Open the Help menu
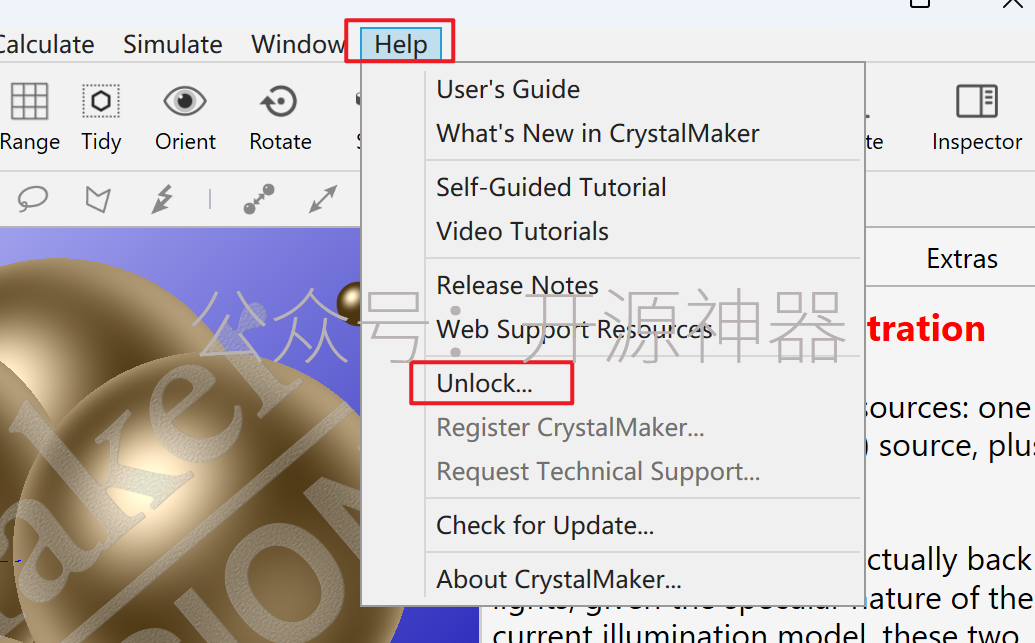Image resolution: width=1035 pixels, height=643 pixels. [x=401, y=44]
